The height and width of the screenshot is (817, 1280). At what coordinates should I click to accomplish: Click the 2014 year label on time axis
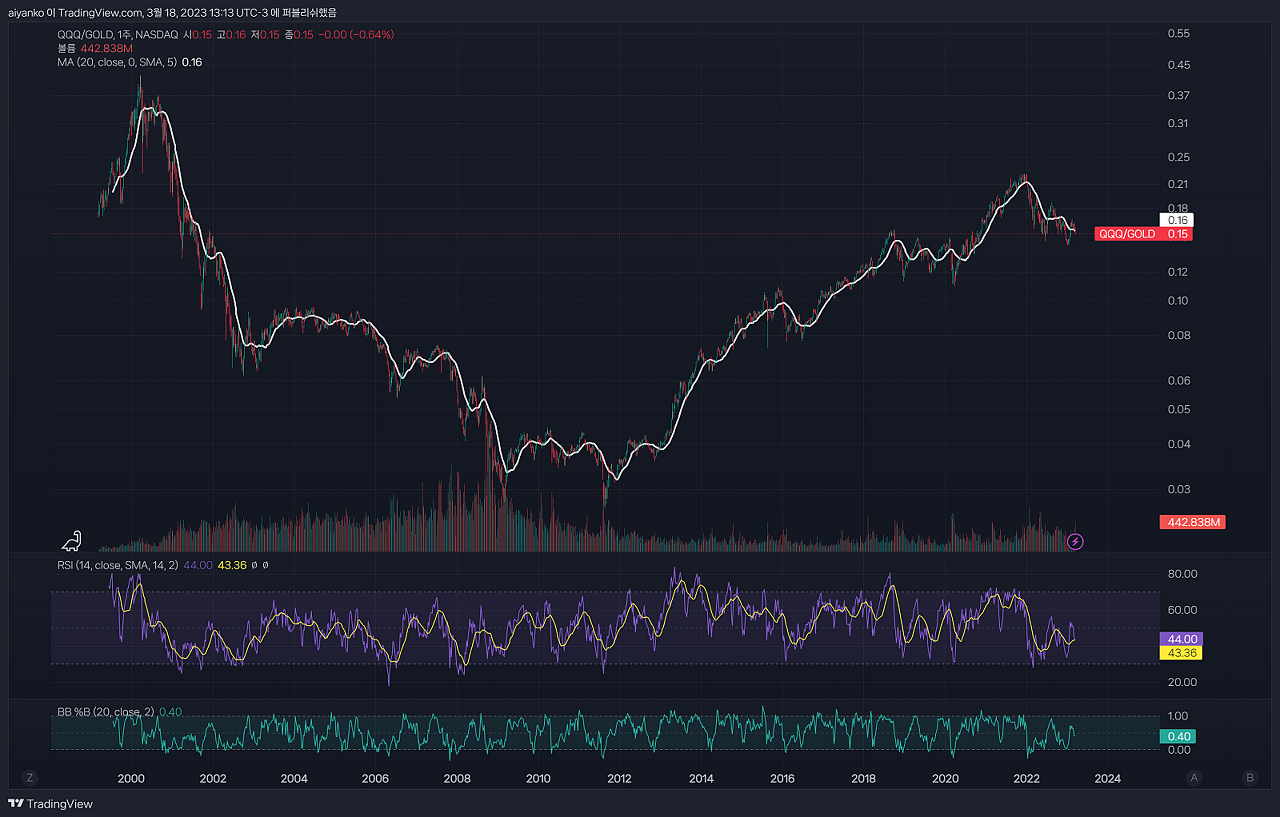coord(701,778)
